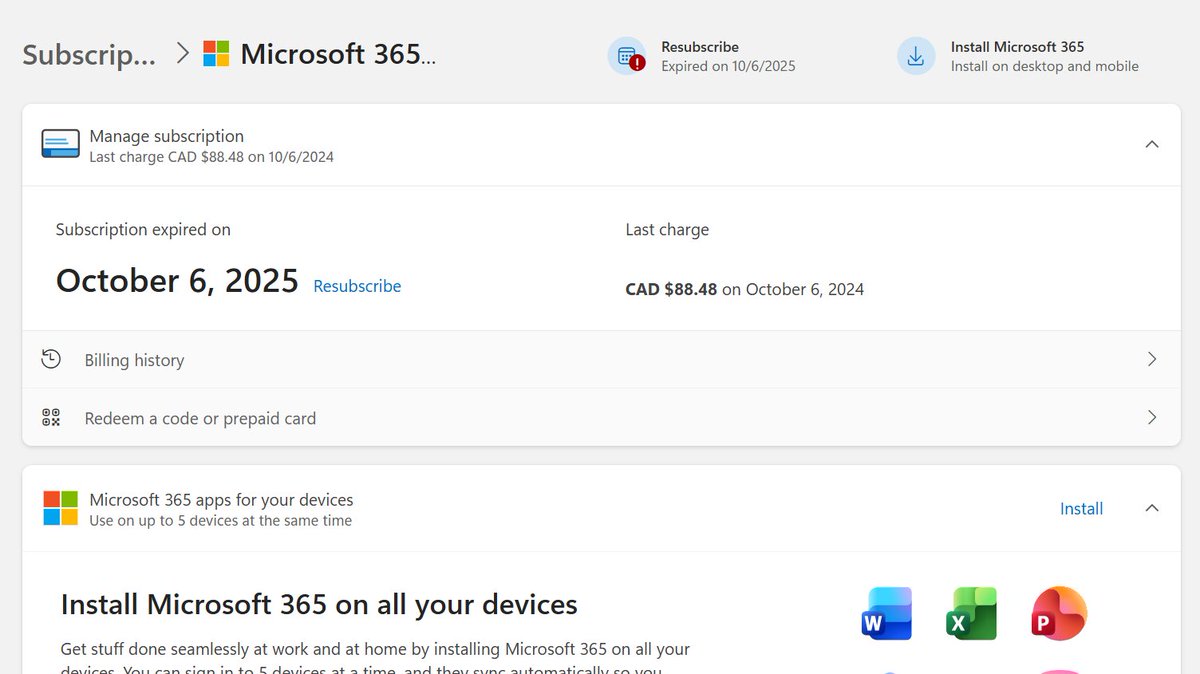Click "CAD $88.48 on October 6, 2024" text
Viewport: 1200px width, 674px height.
[744, 289]
